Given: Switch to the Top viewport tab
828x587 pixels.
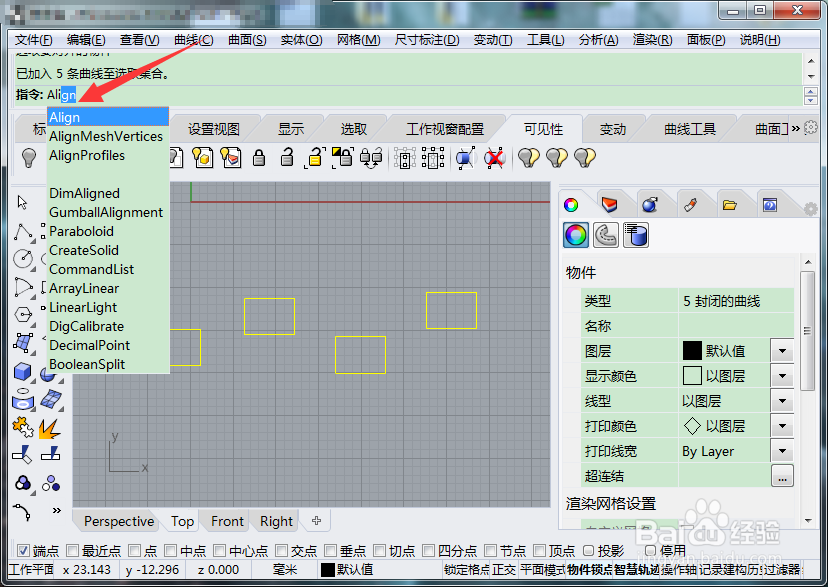Looking at the screenshot, I should pyautogui.click(x=182, y=521).
